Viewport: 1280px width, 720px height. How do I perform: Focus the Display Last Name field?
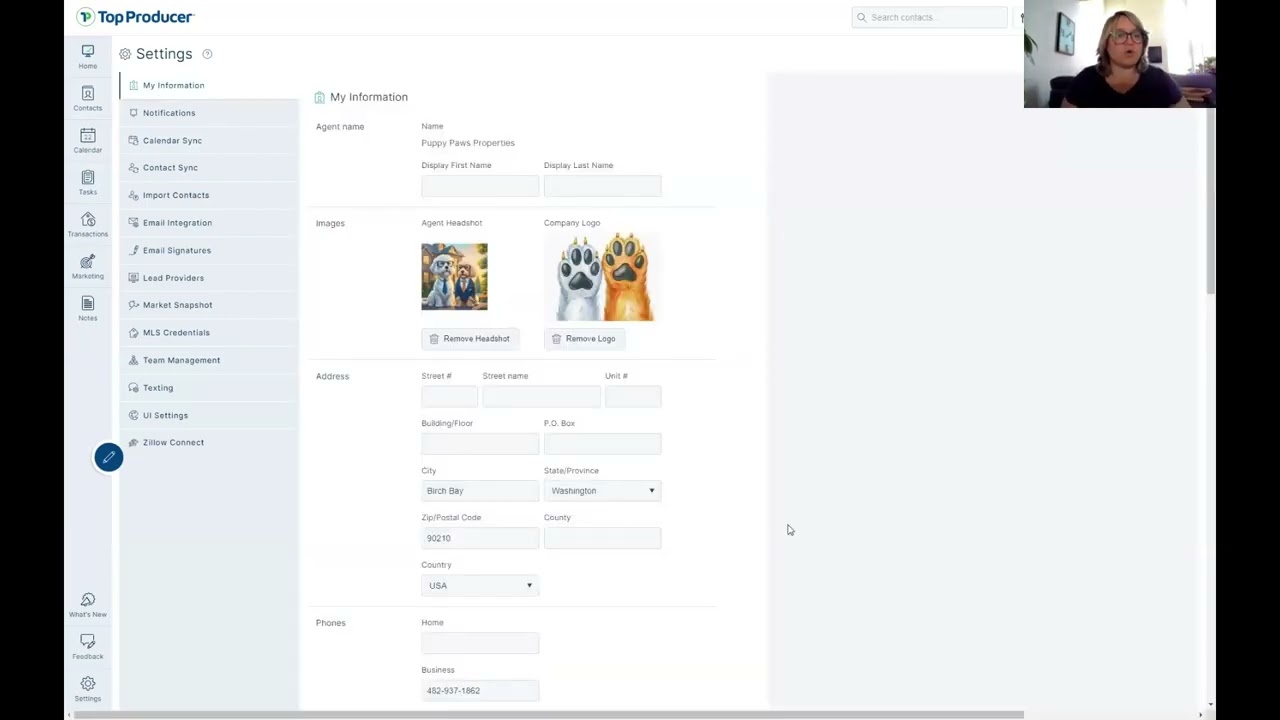click(602, 186)
